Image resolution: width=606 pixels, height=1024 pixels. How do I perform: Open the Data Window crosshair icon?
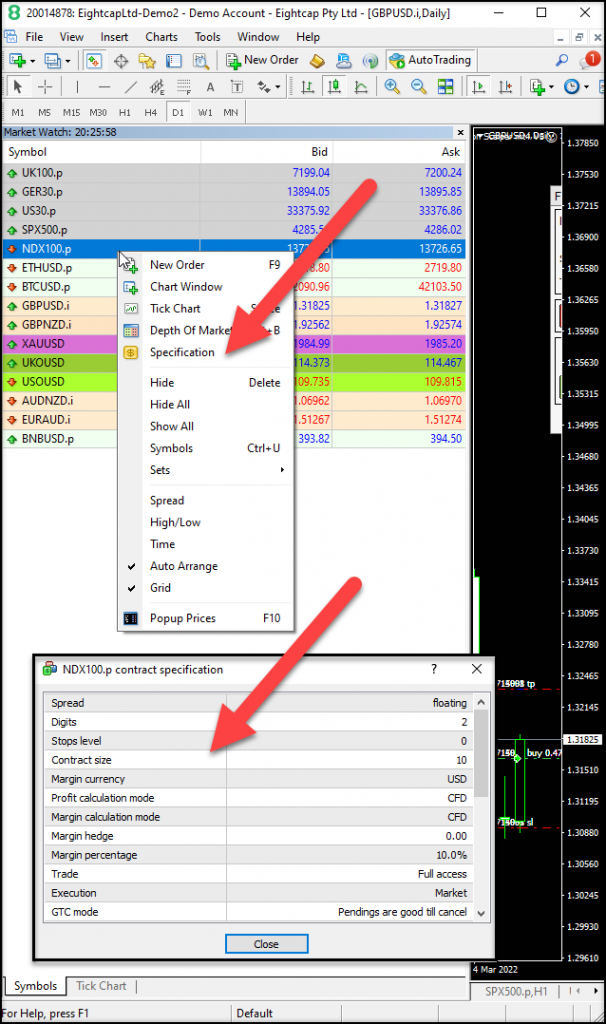point(121,61)
